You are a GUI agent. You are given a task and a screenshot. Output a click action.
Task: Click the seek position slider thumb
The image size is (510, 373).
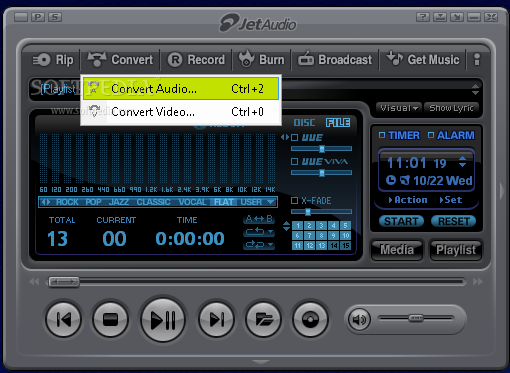coord(64,282)
